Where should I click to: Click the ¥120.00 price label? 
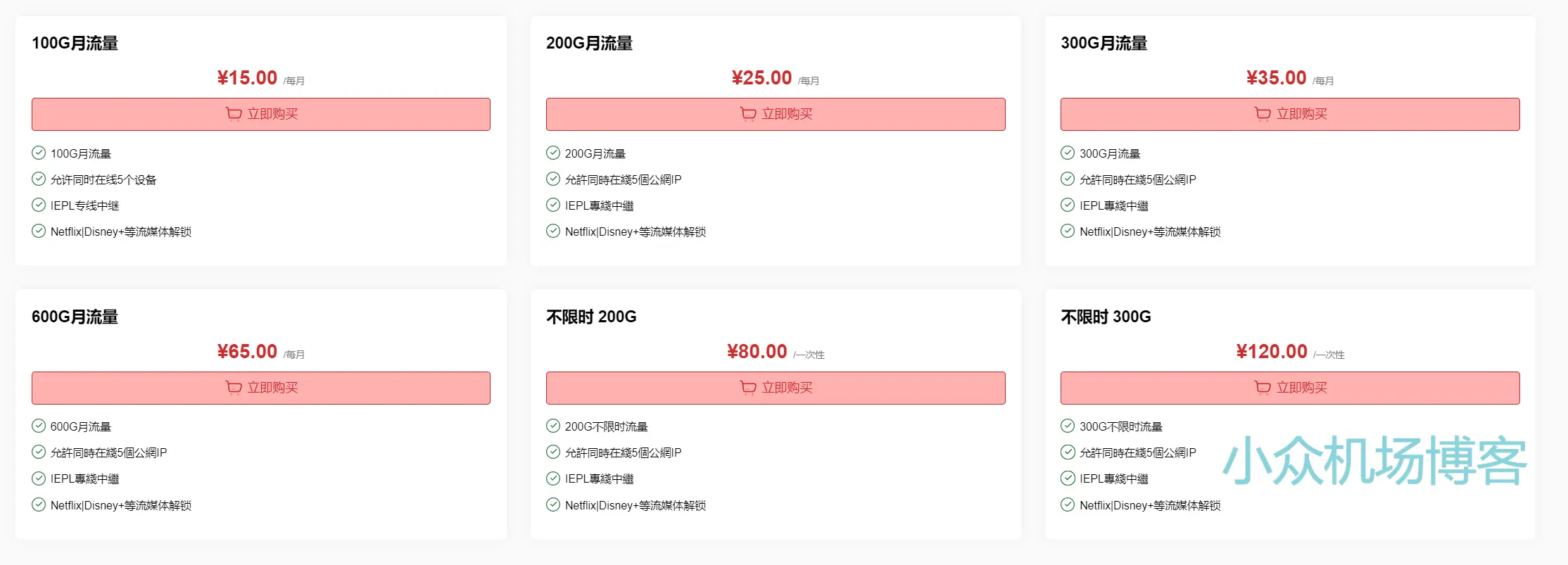click(1270, 351)
